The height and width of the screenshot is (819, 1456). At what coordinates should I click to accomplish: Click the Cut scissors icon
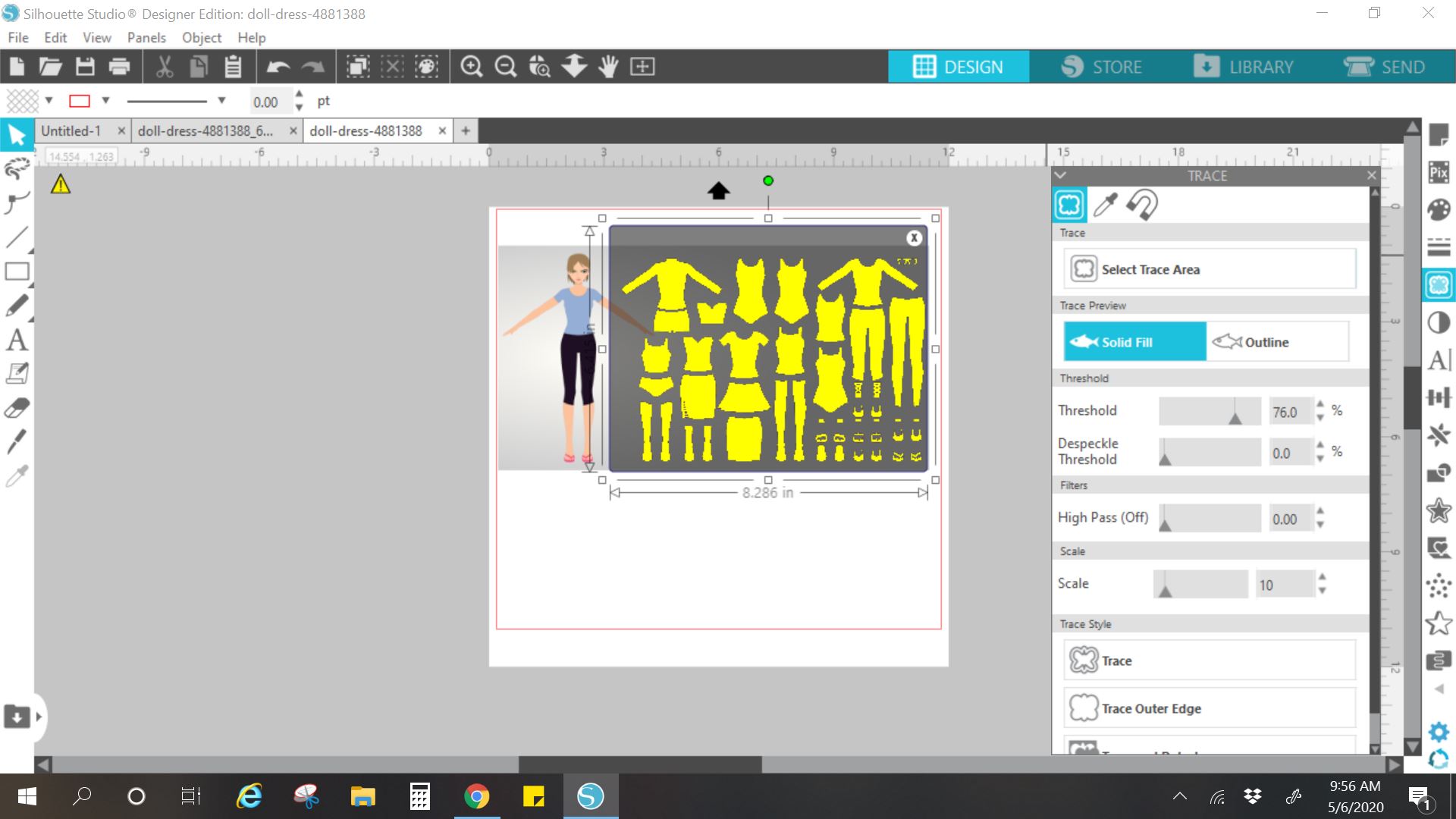pos(165,67)
